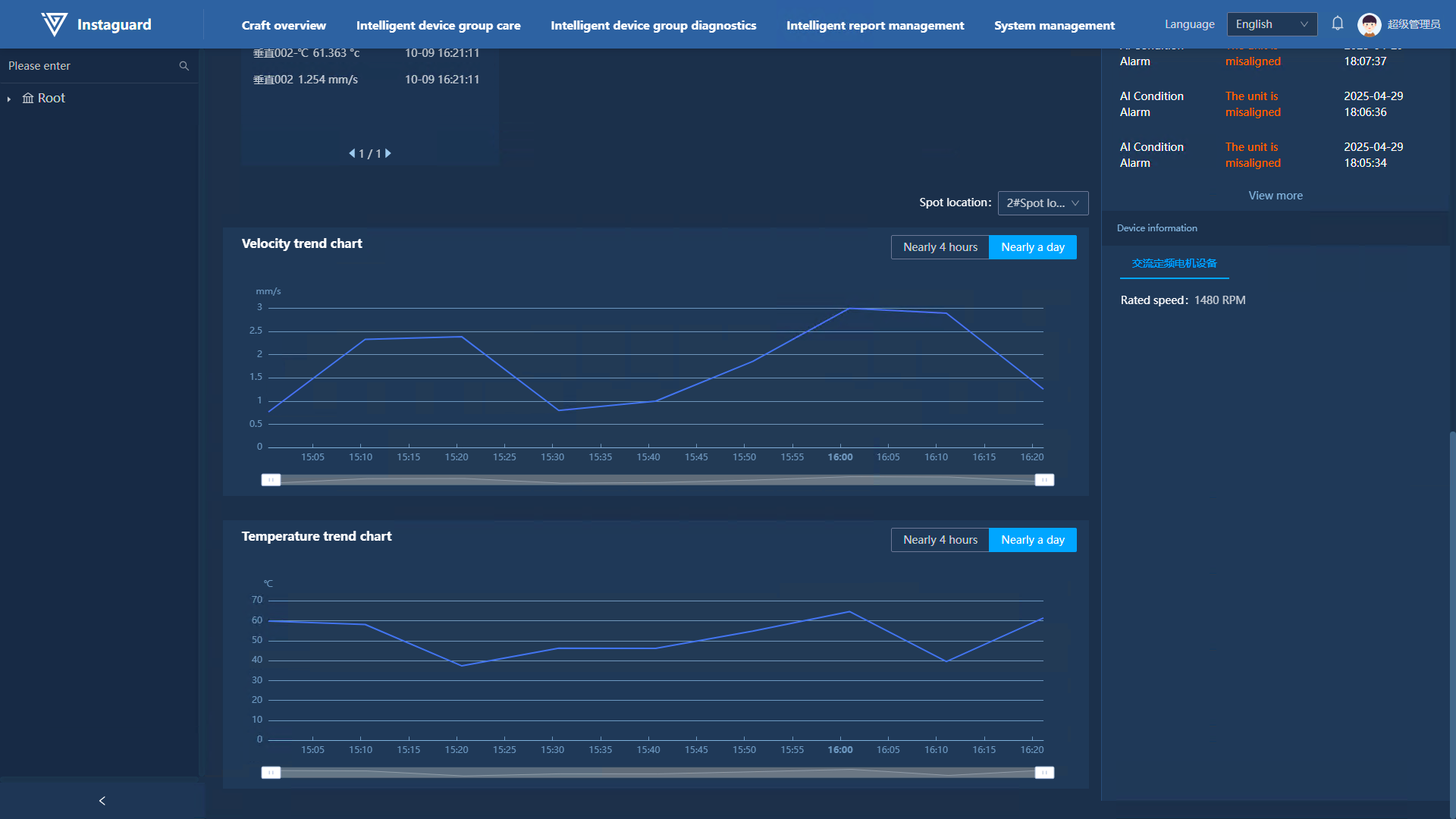Select Nearly a day for Velocity chart
Viewport: 1456px width, 819px height.
(1032, 247)
